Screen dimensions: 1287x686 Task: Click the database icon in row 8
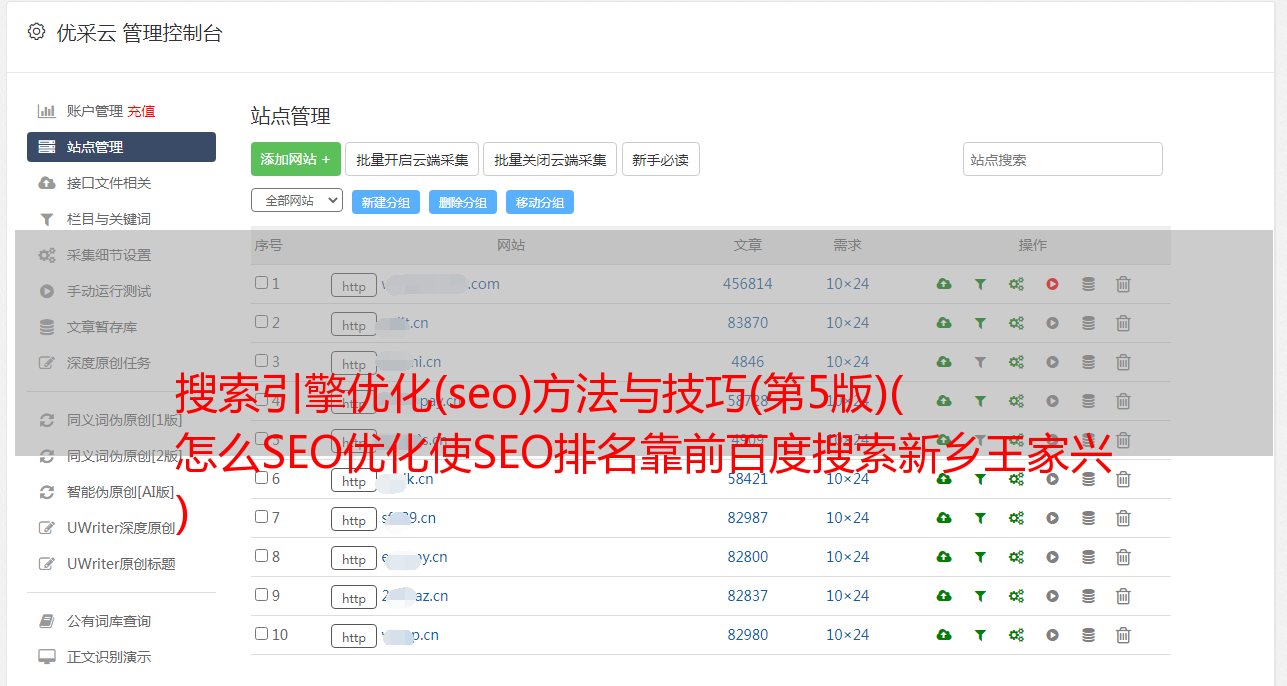point(1088,557)
